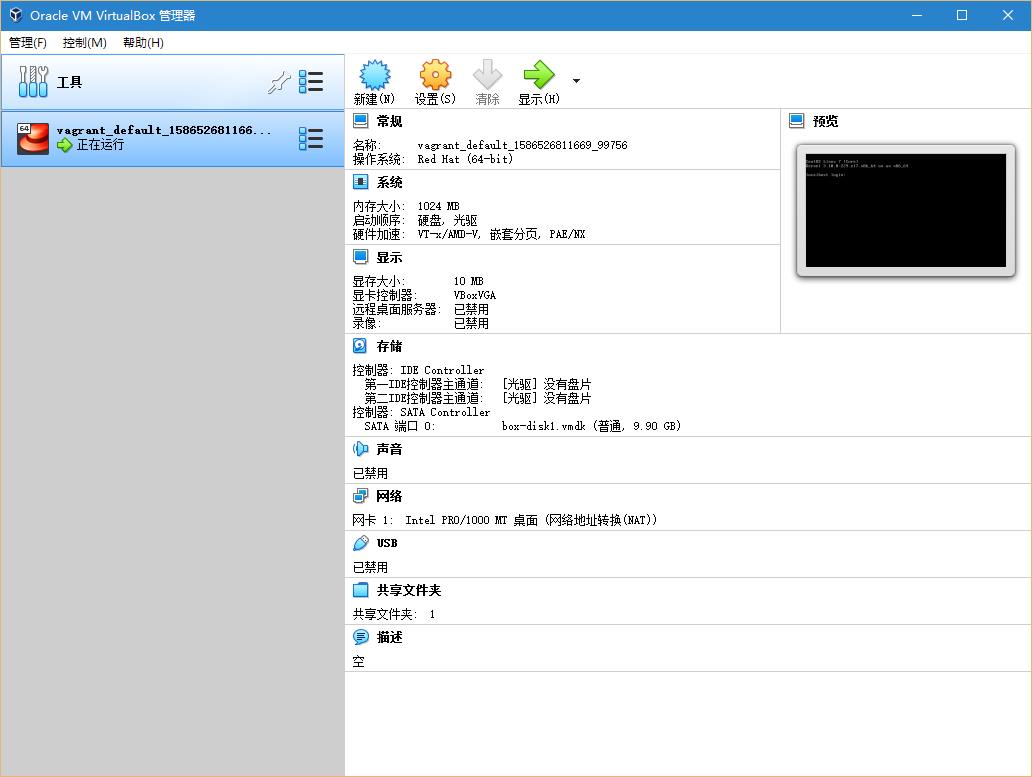This screenshot has width=1032, height=777.
Task: Click the 声音 section speaker icon
Action: tap(361, 449)
